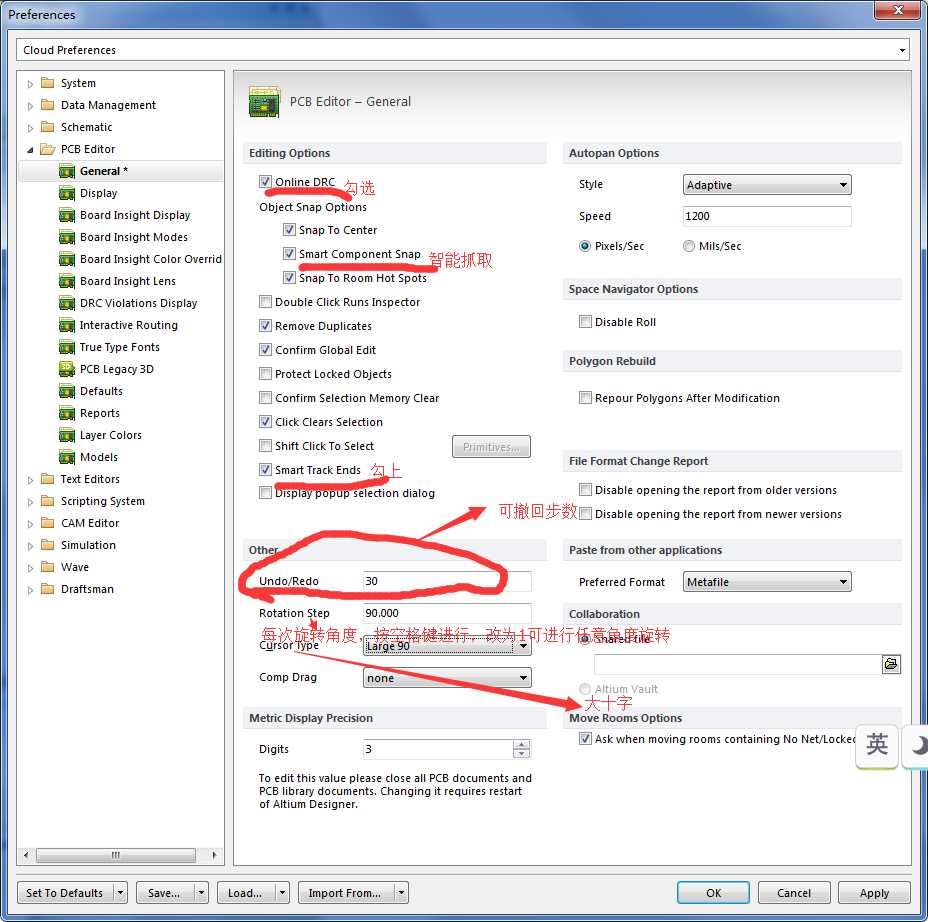Click the System folder icon
928x922 pixels.
point(47,83)
